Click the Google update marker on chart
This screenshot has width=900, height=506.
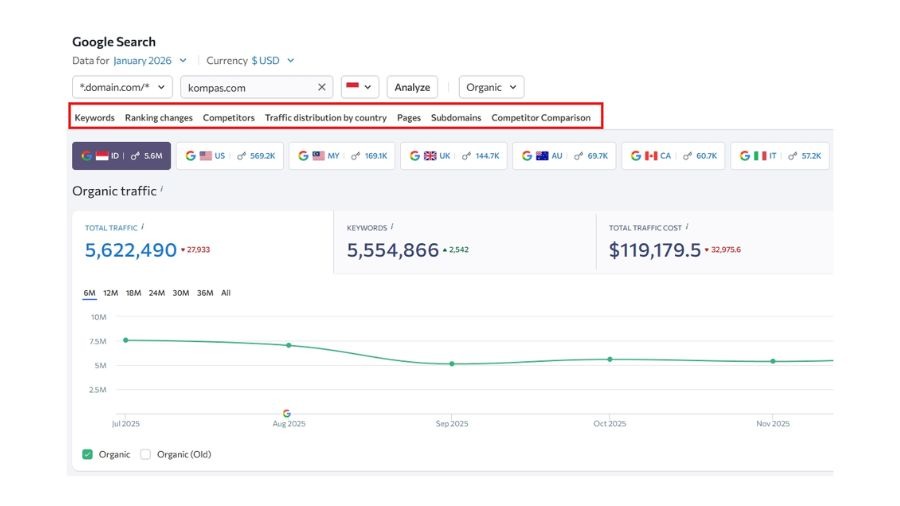pyautogui.click(x=287, y=413)
